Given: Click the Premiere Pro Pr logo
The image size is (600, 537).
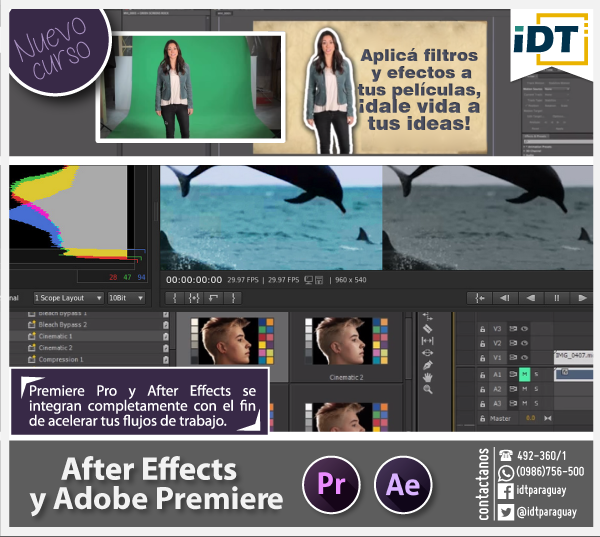Looking at the screenshot, I should 331,485.
